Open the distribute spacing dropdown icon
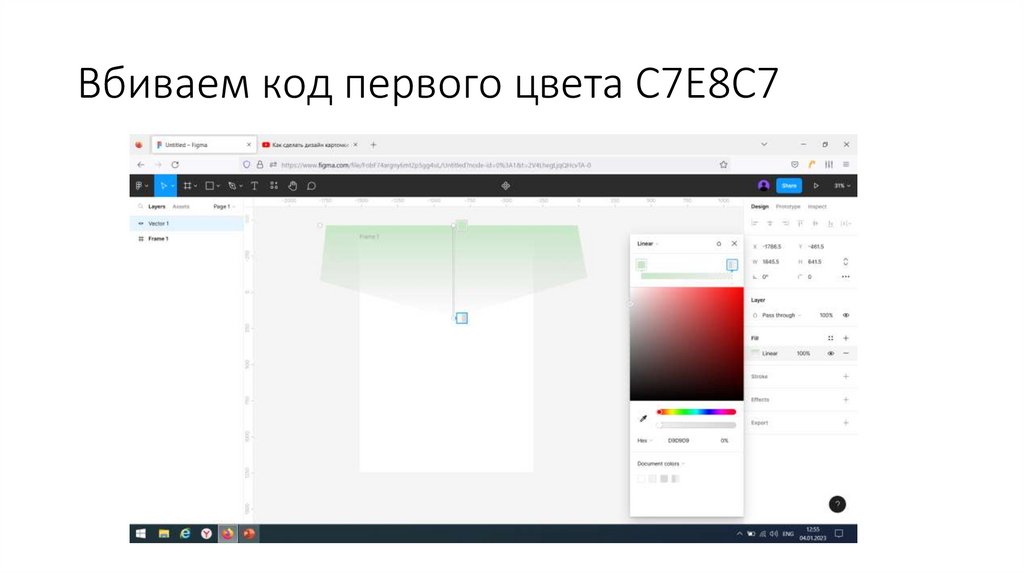 [846, 223]
